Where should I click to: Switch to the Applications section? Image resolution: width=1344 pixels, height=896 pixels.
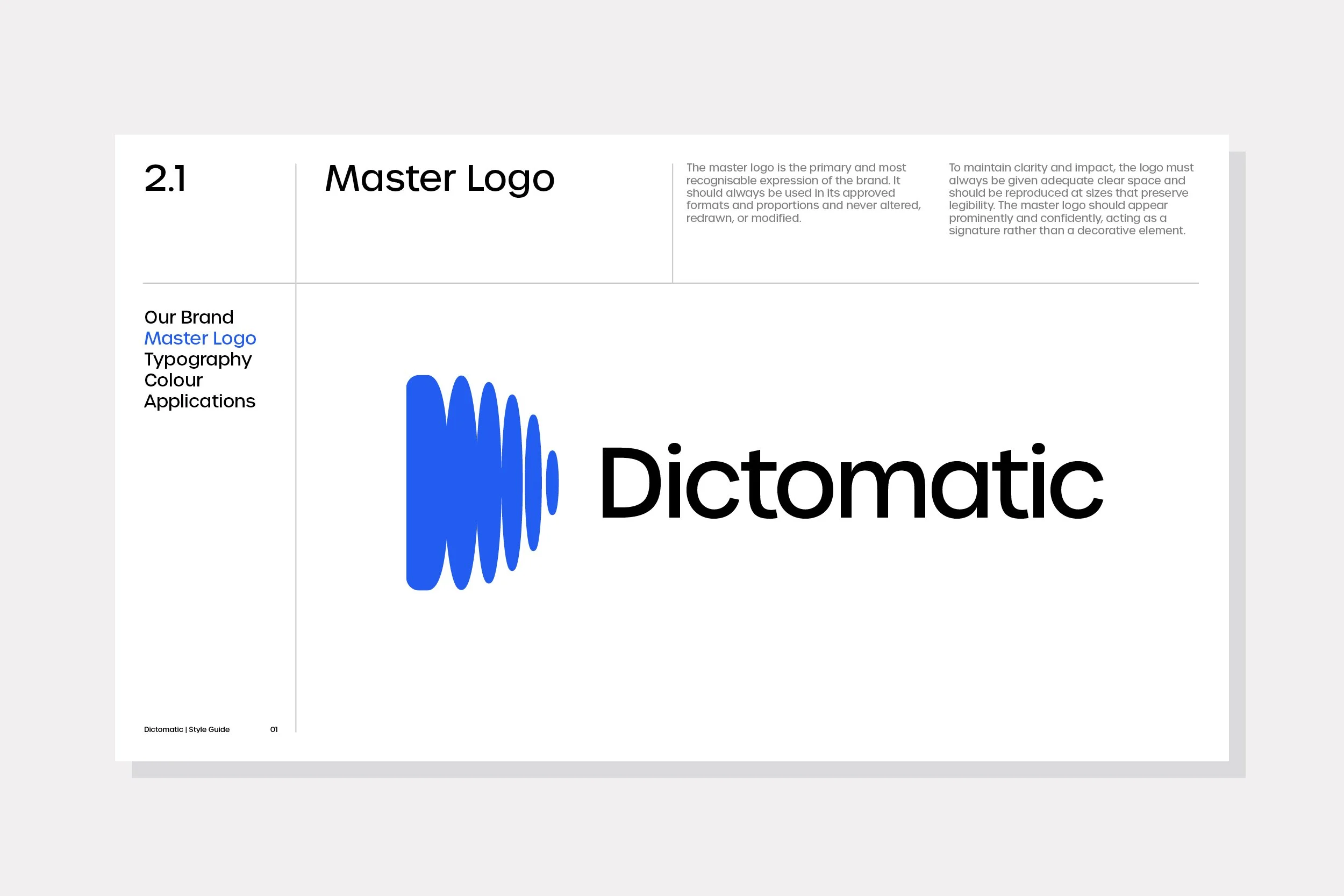coord(199,401)
